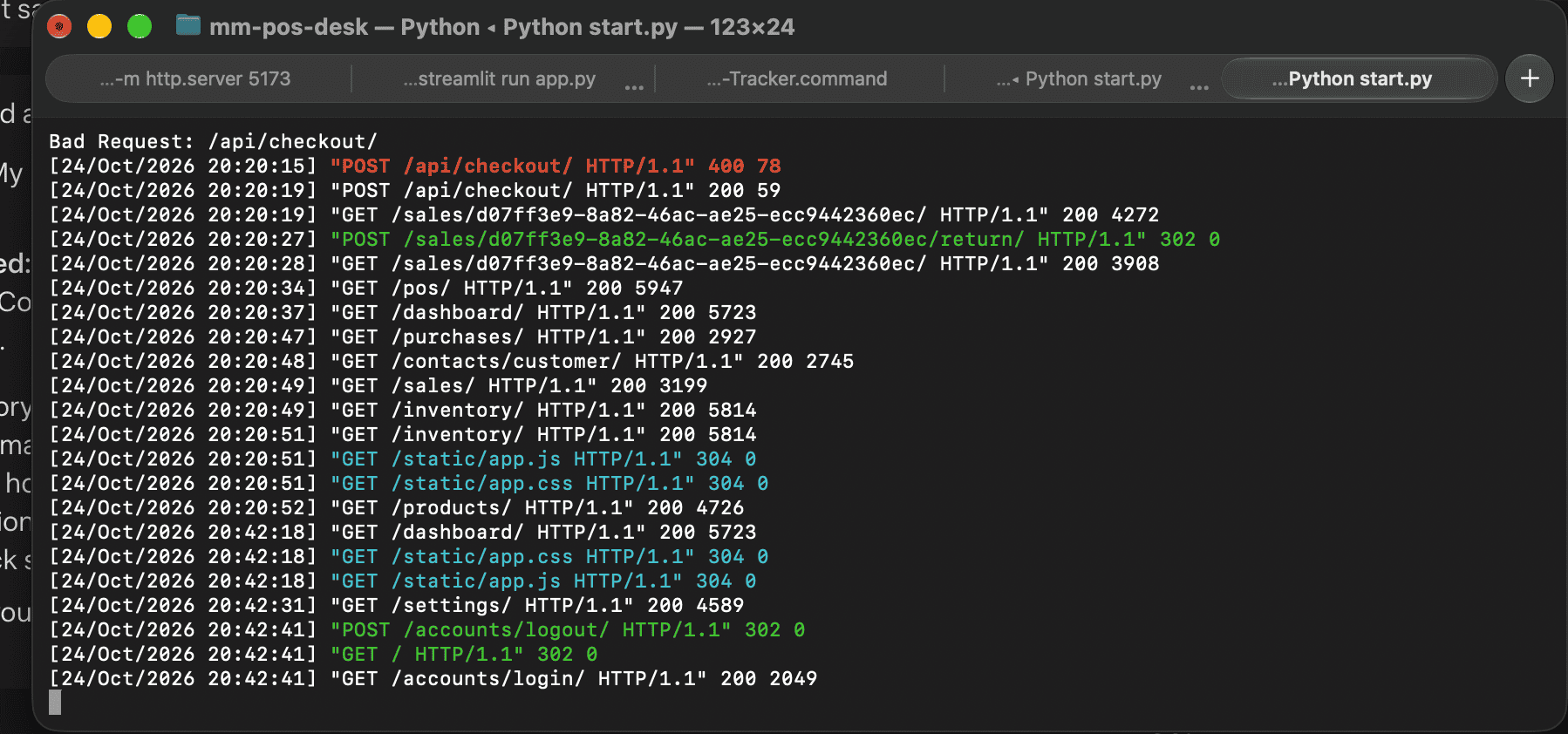Select the active bold Python start.py tab

(x=1360, y=78)
